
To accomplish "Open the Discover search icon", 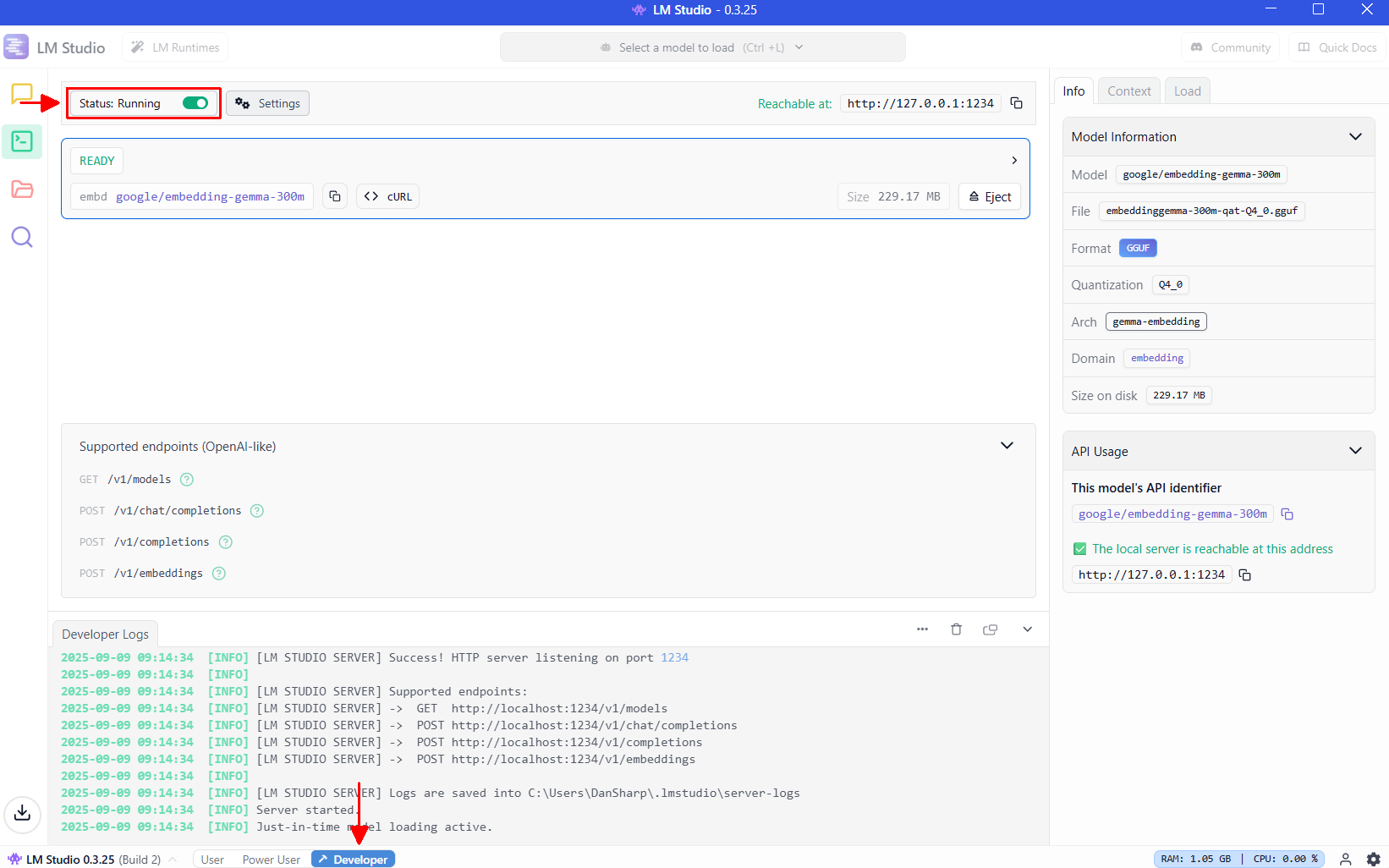I will [22, 237].
